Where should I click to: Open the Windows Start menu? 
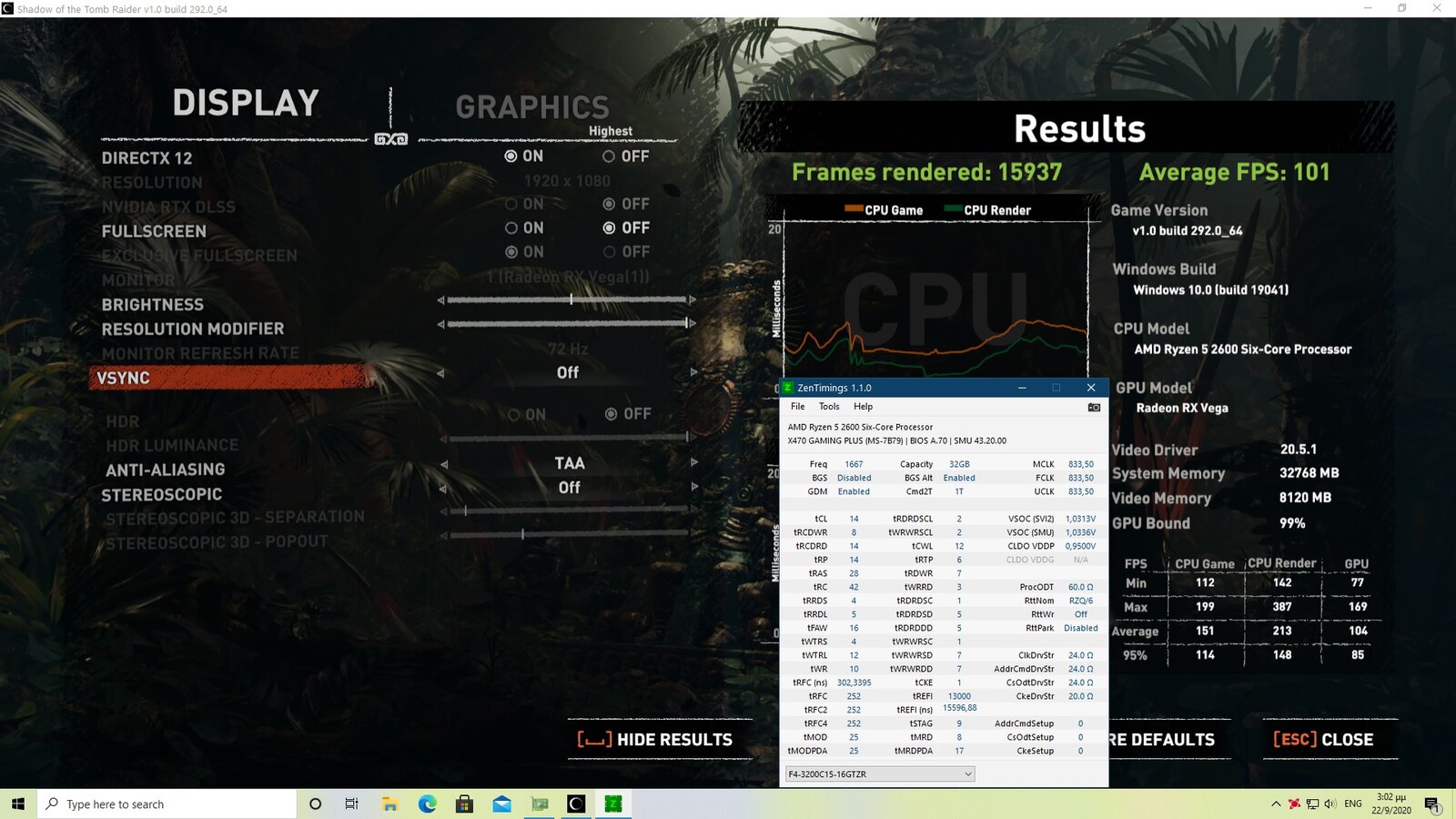click(18, 804)
